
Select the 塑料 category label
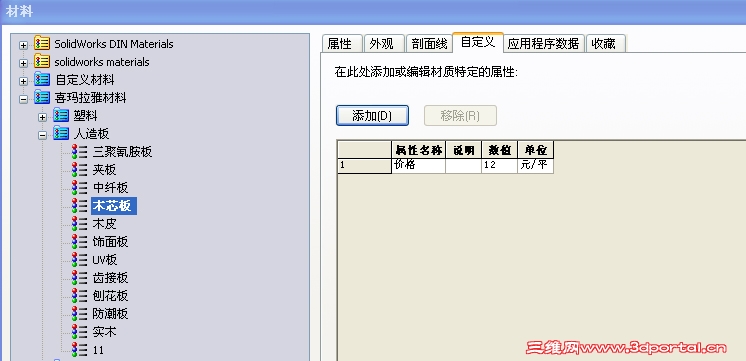click(x=86, y=116)
